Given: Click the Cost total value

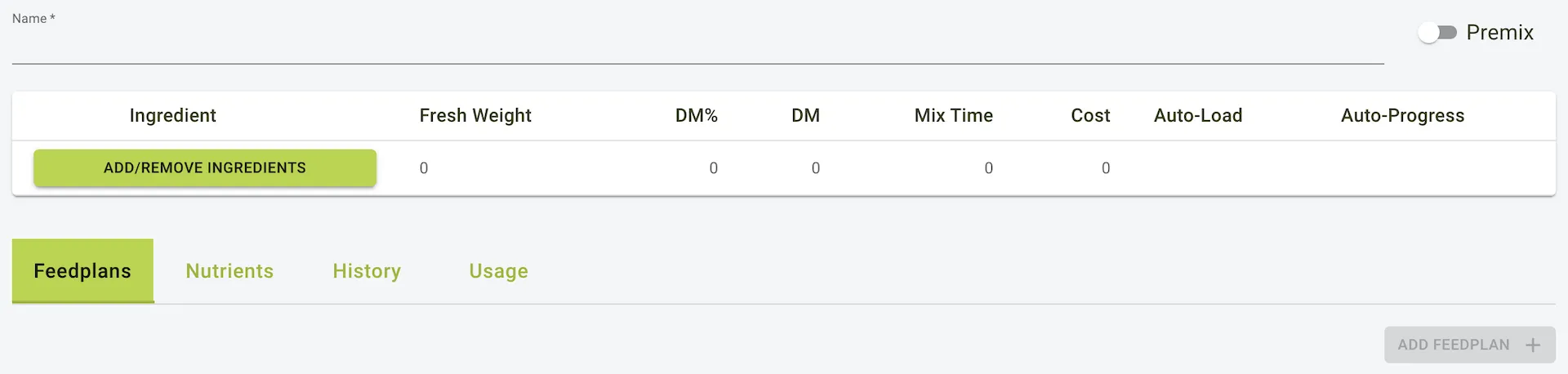Looking at the screenshot, I should [x=1105, y=168].
